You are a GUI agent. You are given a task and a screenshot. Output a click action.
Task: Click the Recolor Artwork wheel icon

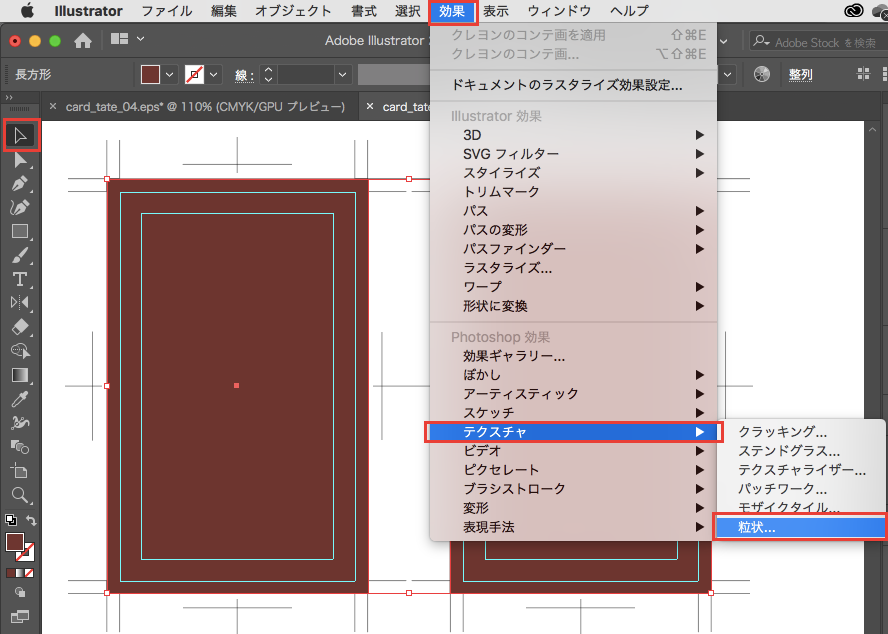(762, 75)
